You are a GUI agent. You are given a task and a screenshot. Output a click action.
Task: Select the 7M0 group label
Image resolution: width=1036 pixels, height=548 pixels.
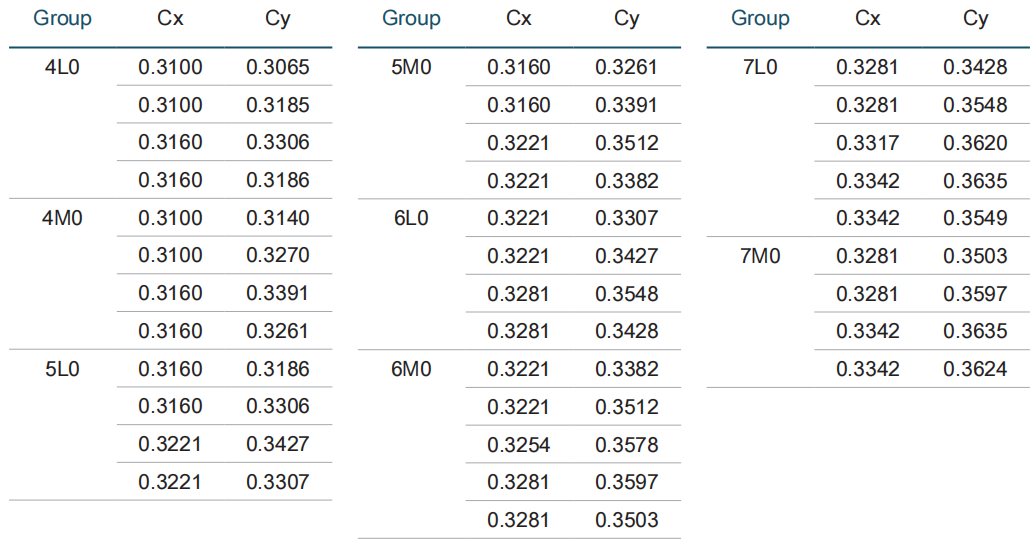click(x=760, y=256)
